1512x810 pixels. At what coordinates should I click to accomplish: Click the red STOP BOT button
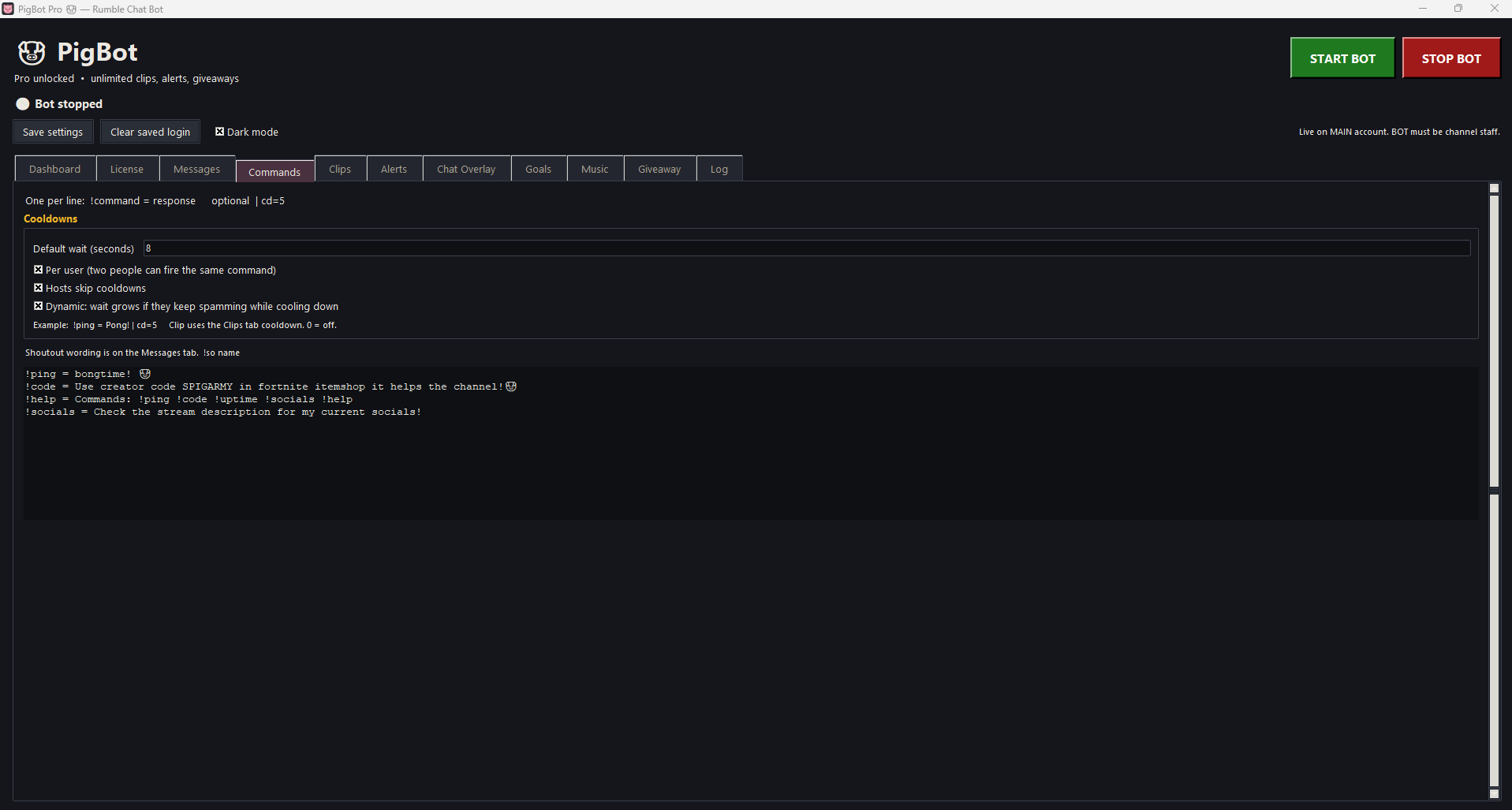pos(1451,58)
